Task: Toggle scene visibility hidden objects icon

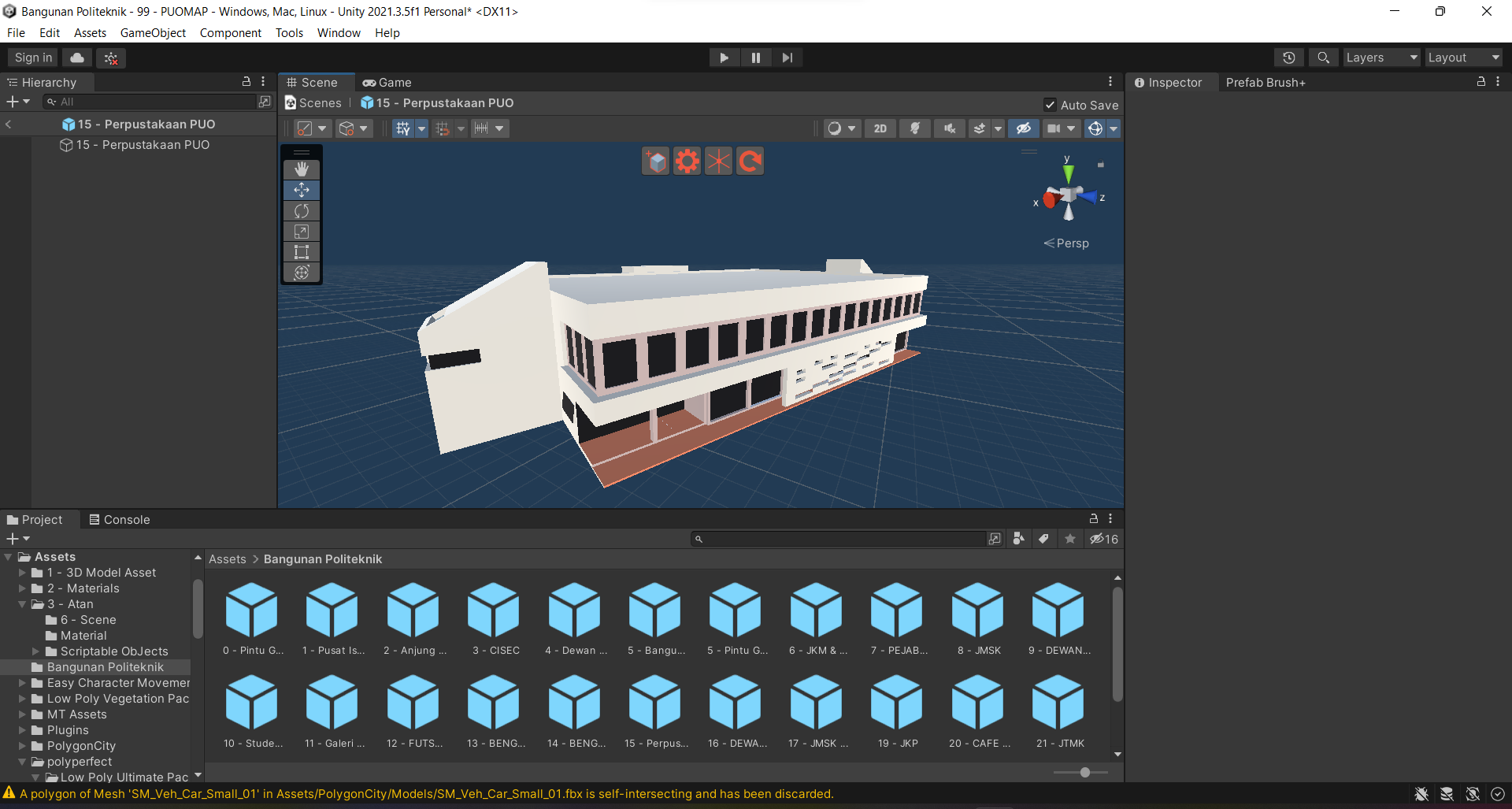Action: pyautogui.click(x=1023, y=128)
